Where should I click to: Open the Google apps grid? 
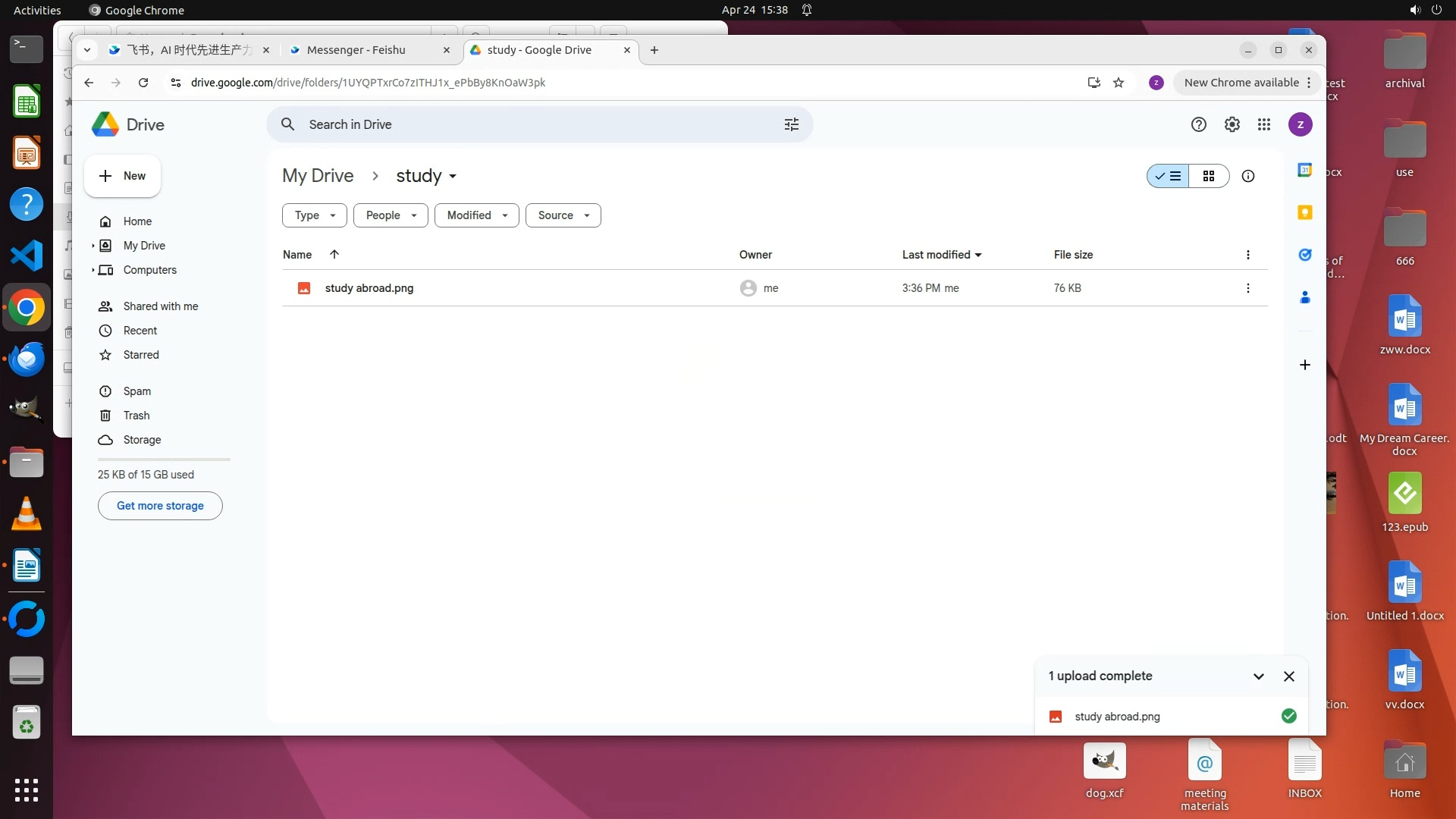(x=1263, y=124)
